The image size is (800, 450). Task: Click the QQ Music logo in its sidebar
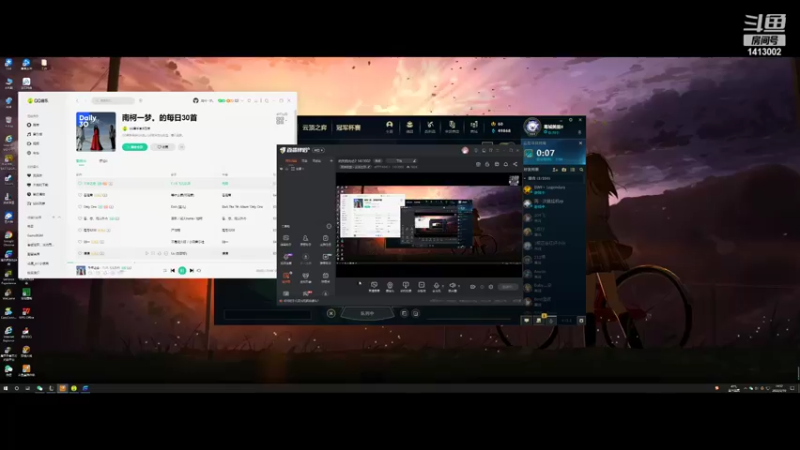38,101
